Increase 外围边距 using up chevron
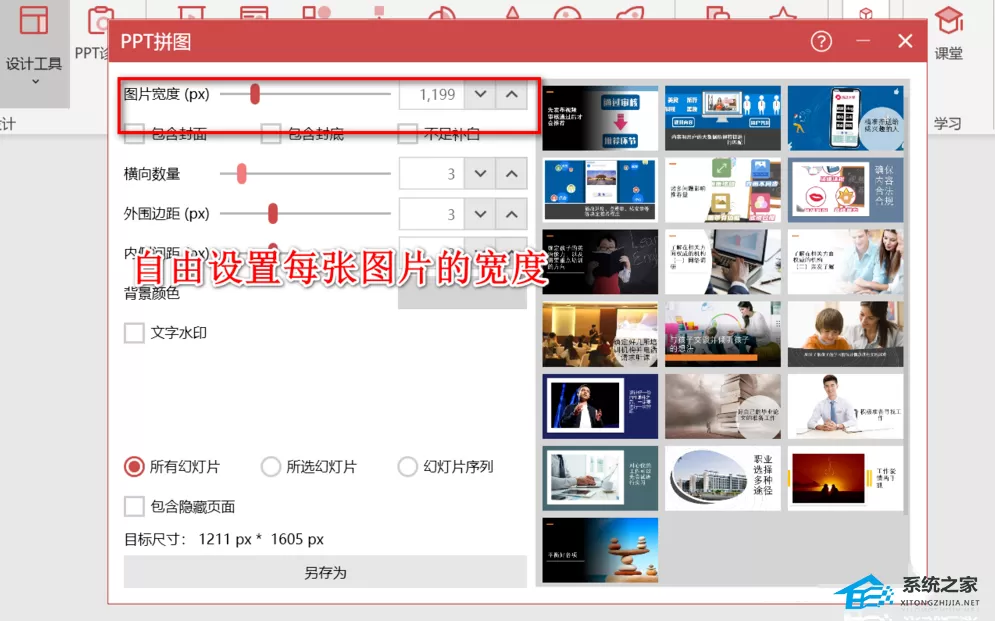 [511, 214]
